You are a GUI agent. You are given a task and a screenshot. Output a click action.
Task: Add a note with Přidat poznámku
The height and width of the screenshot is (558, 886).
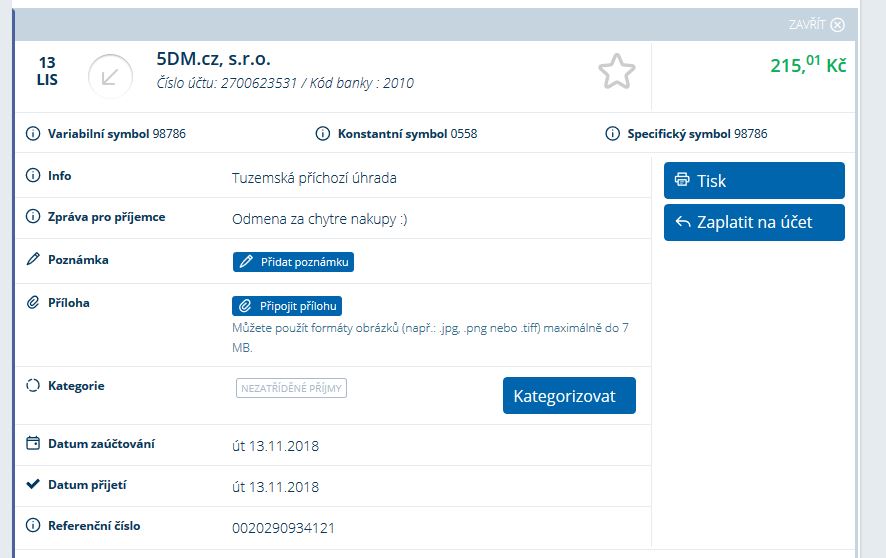point(293,262)
